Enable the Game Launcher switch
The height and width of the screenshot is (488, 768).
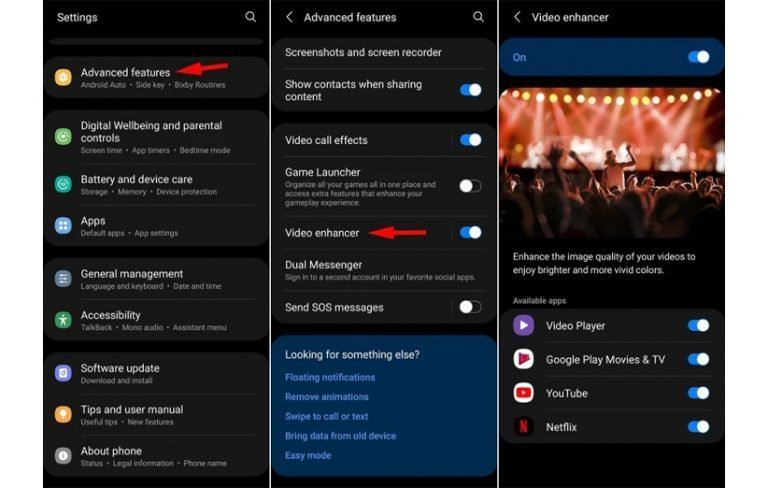click(470, 185)
